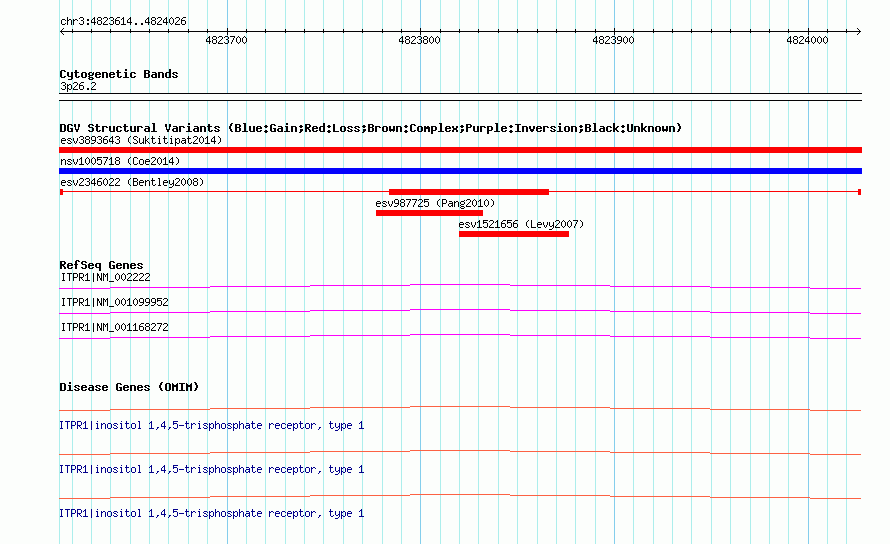Viewport: 890px width, 544px height.
Task: Open the nsv1005718 (Coe2014) label
Action: pyautogui.click(x=120, y=161)
